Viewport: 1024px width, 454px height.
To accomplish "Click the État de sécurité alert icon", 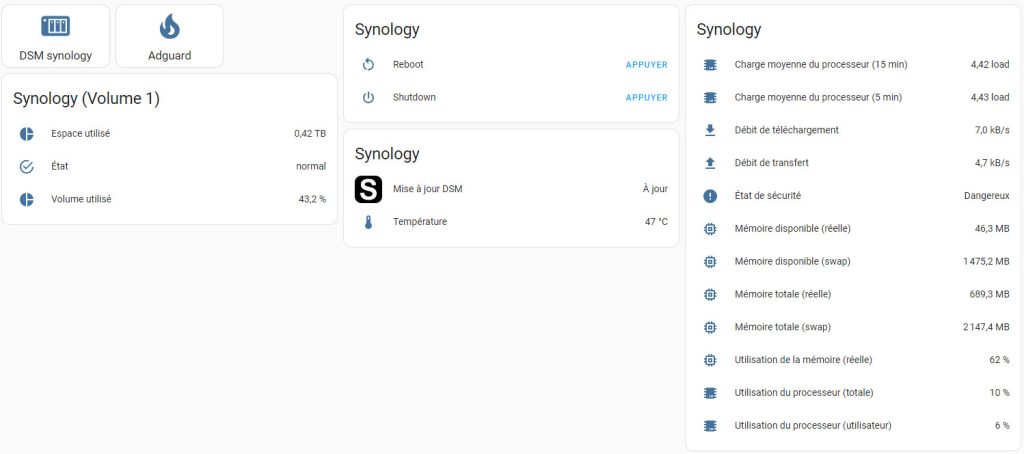I will click(x=710, y=196).
